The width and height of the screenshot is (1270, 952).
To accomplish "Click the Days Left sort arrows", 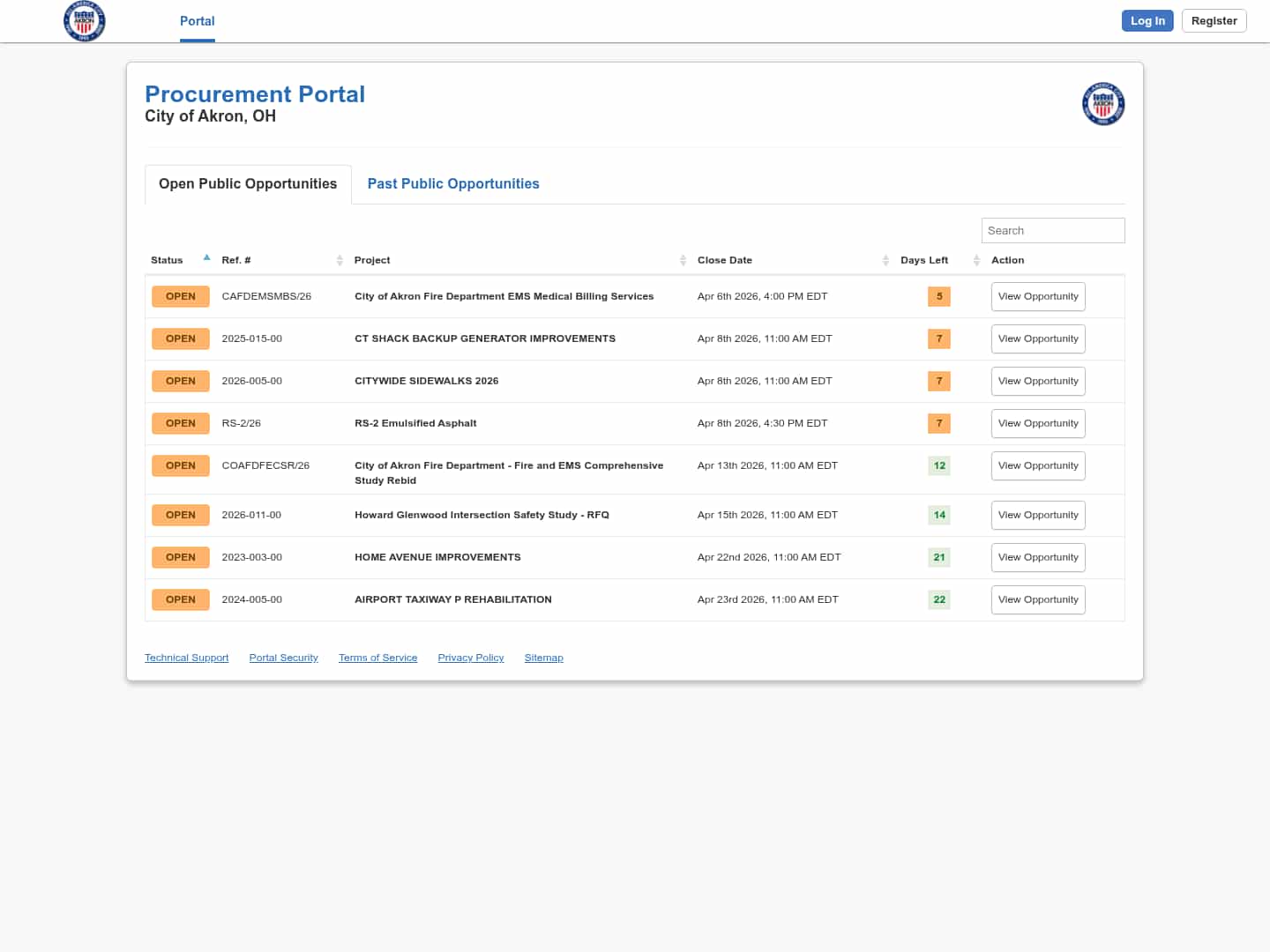I will point(976,260).
